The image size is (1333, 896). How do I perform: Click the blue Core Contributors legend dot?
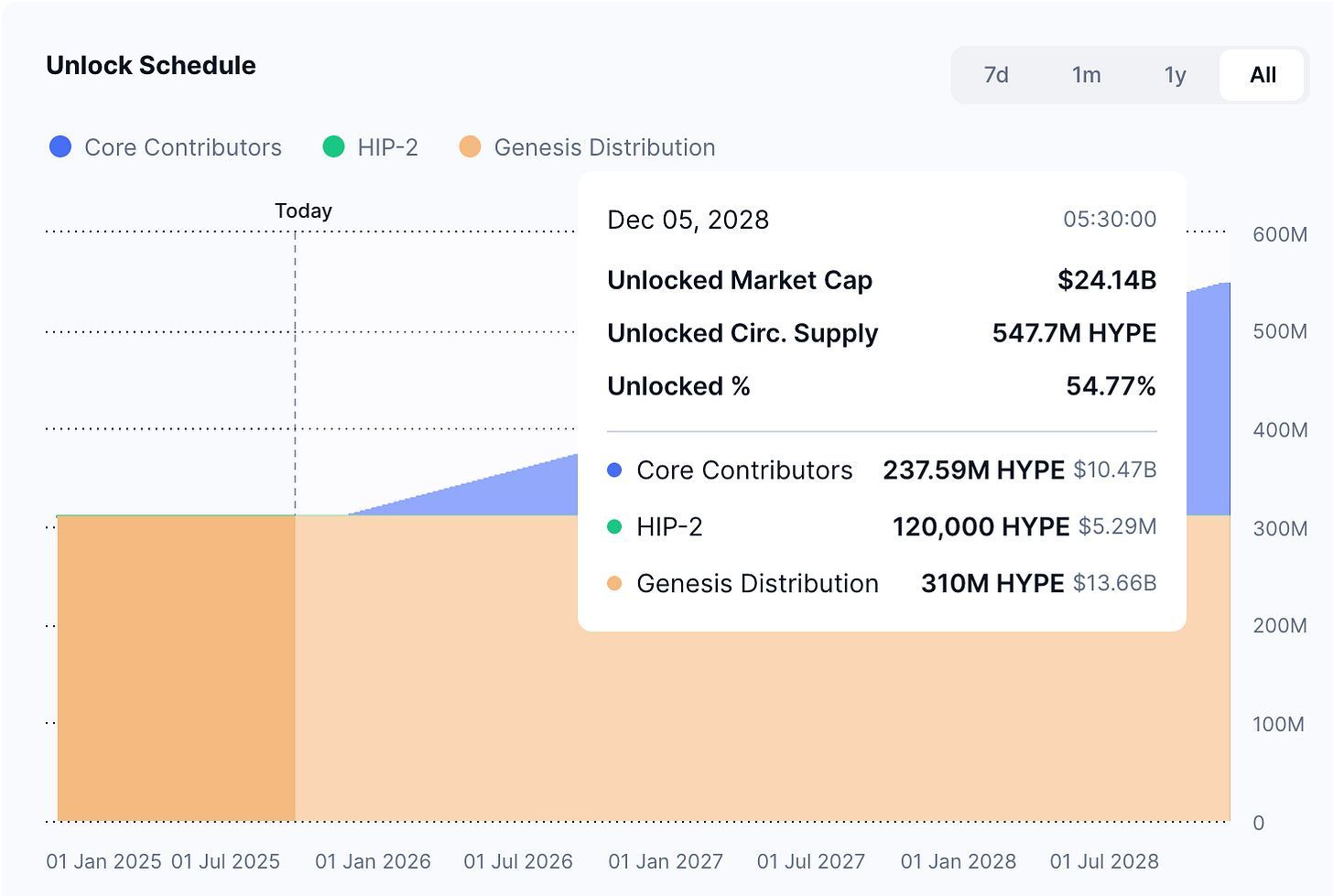click(60, 147)
